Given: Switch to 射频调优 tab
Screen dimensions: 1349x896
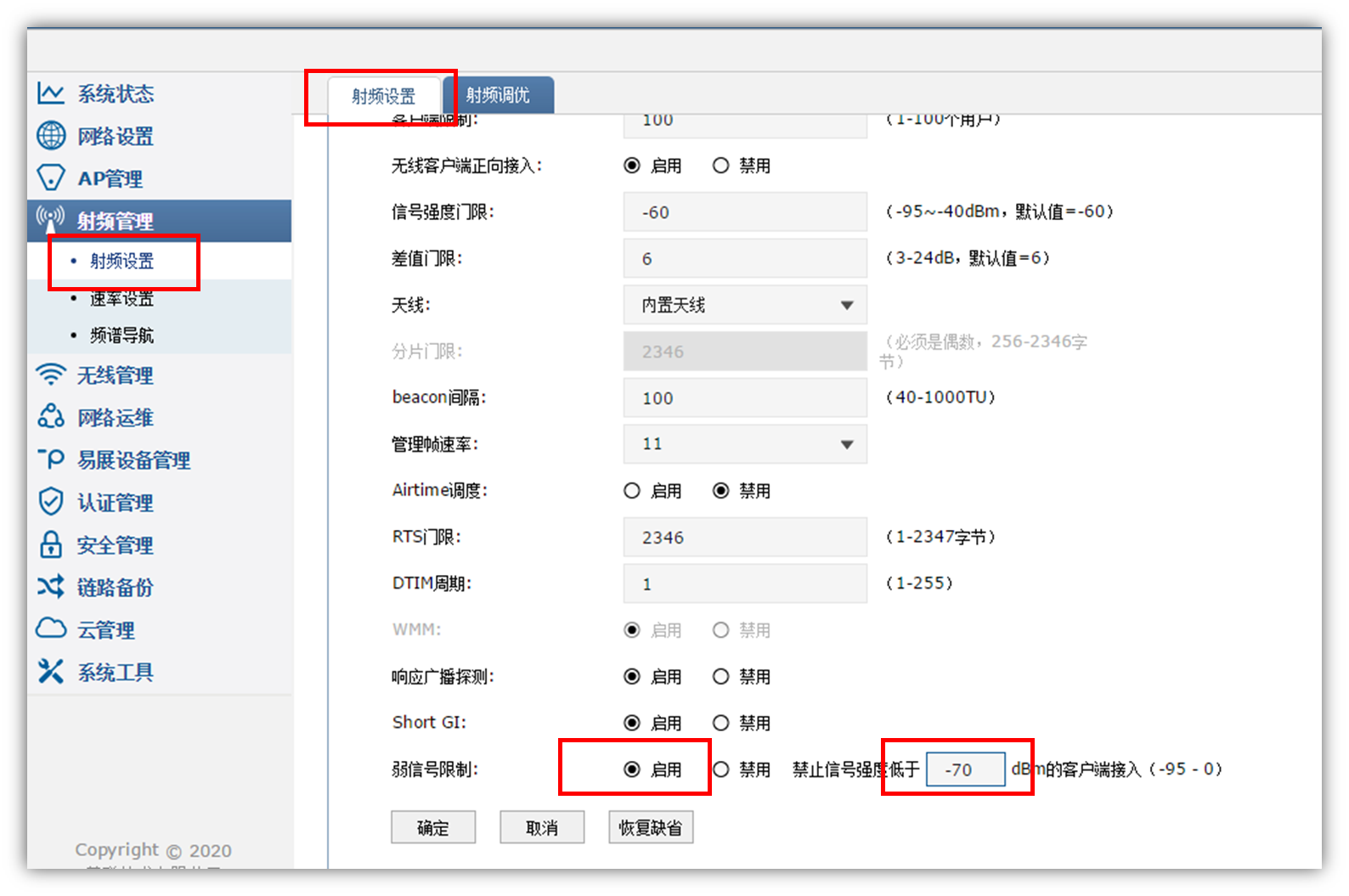Looking at the screenshot, I should pyautogui.click(x=498, y=95).
